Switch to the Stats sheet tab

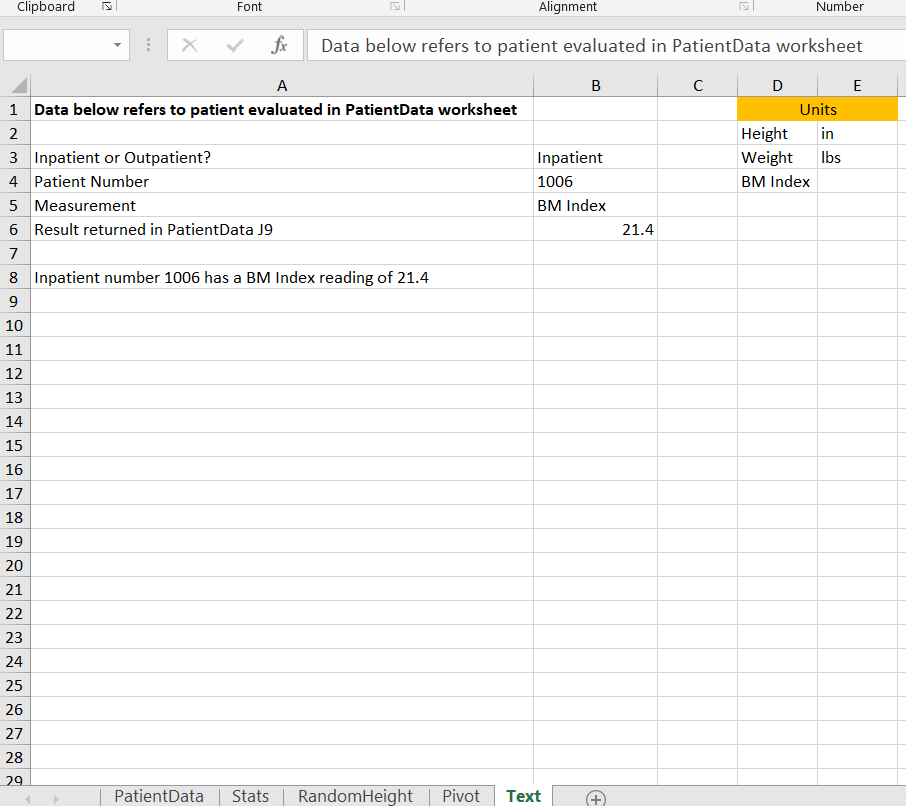click(x=250, y=796)
